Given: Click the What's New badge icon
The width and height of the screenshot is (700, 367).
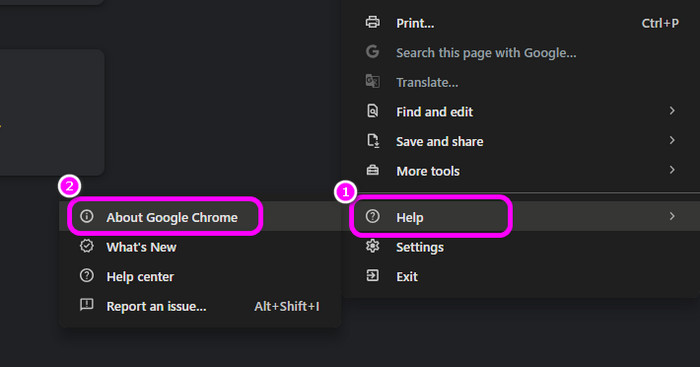Looking at the screenshot, I should tap(87, 246).
